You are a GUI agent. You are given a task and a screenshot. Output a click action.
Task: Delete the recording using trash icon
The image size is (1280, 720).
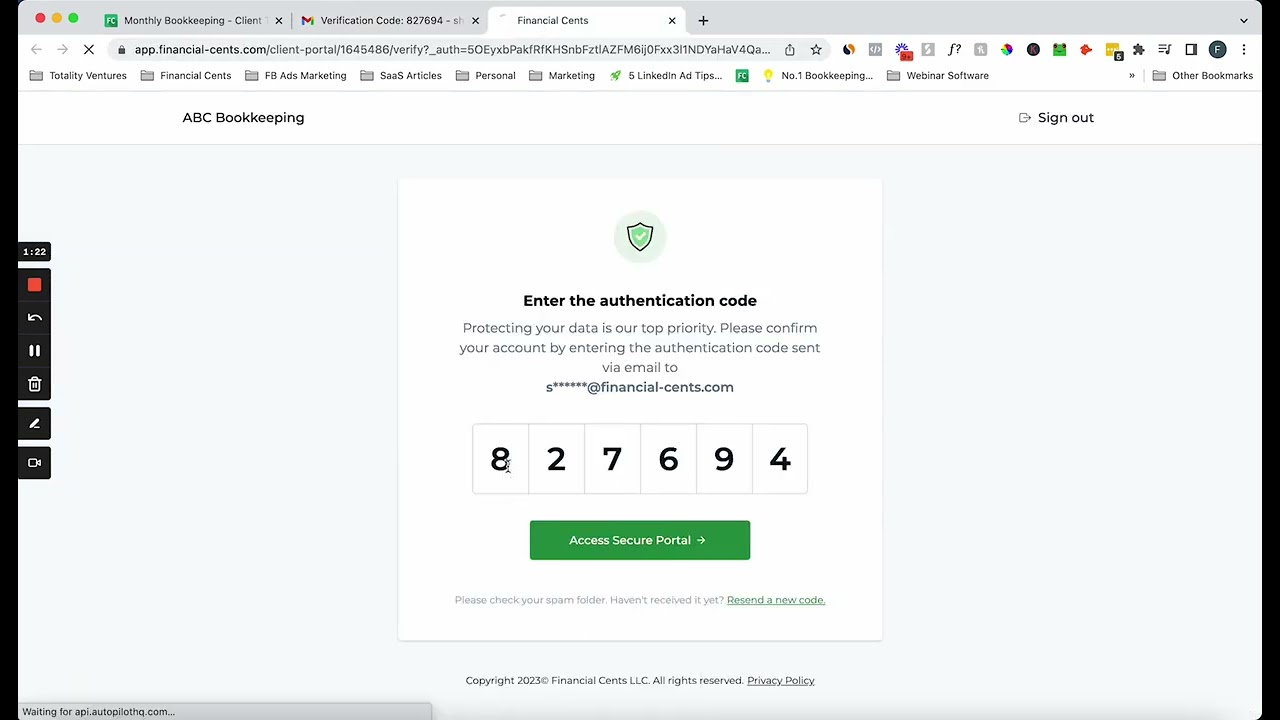coord(34,384)
